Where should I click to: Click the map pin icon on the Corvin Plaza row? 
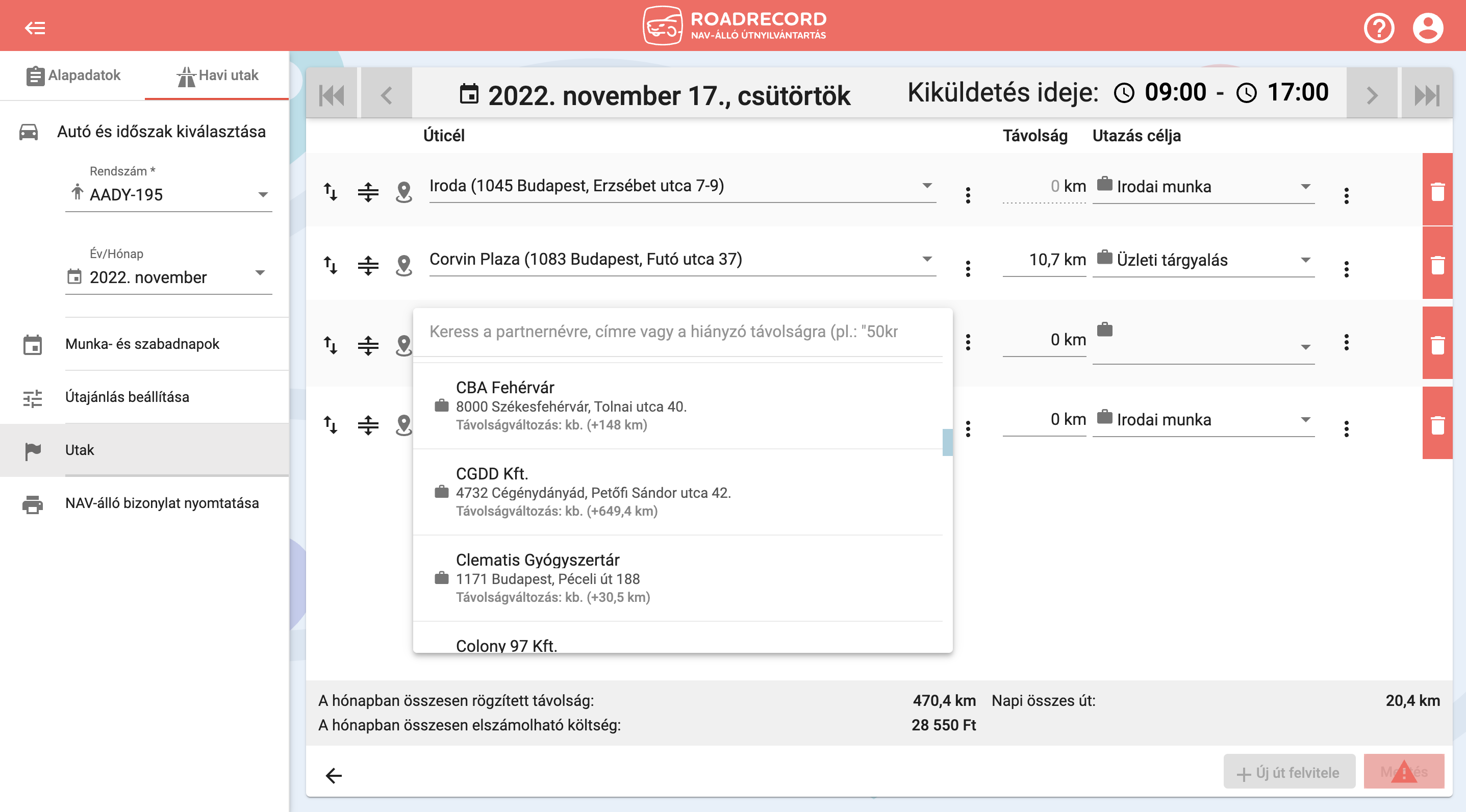tap(403, 265)
